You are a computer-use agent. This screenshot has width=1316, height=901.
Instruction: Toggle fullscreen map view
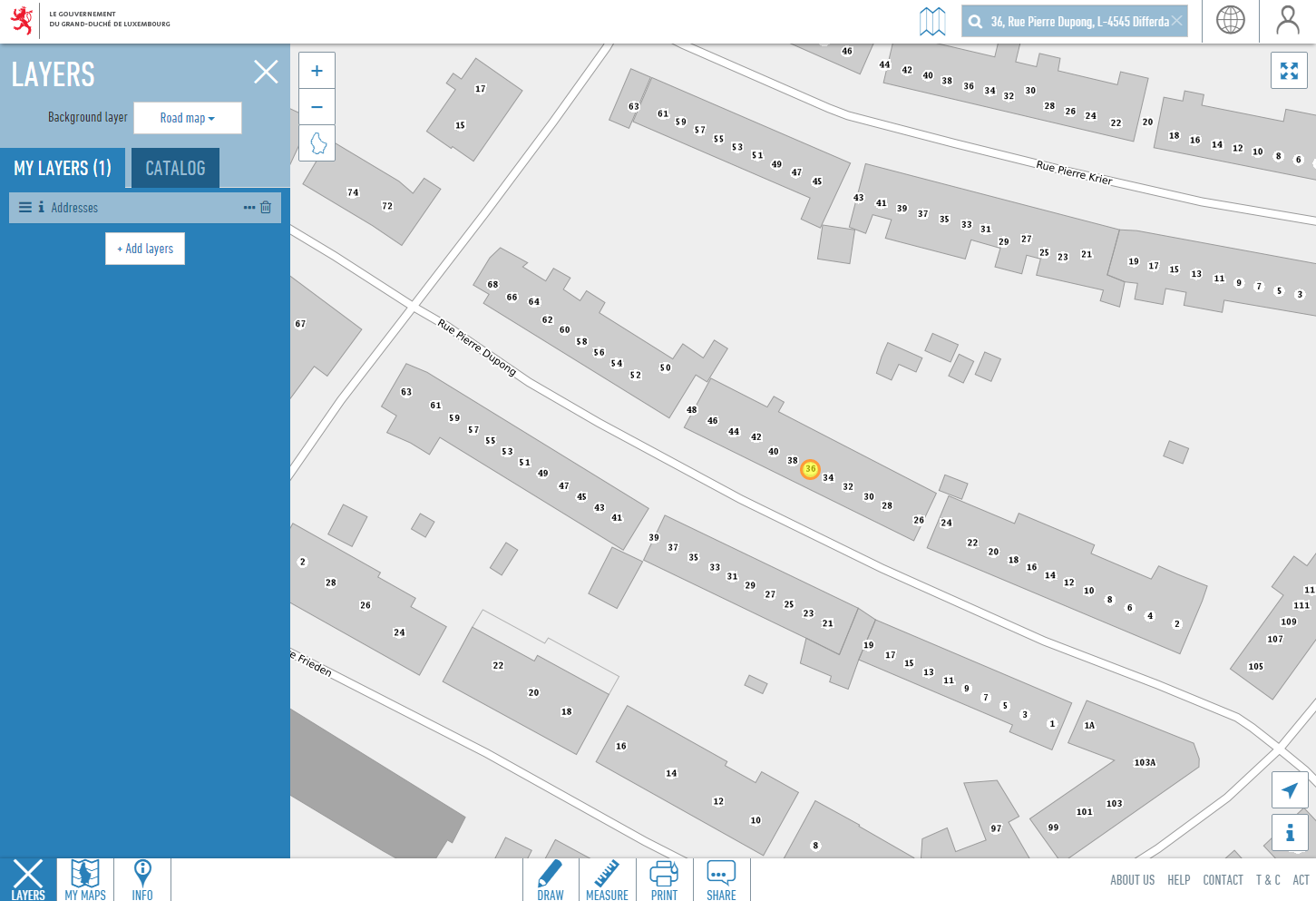coord(1289,71)
